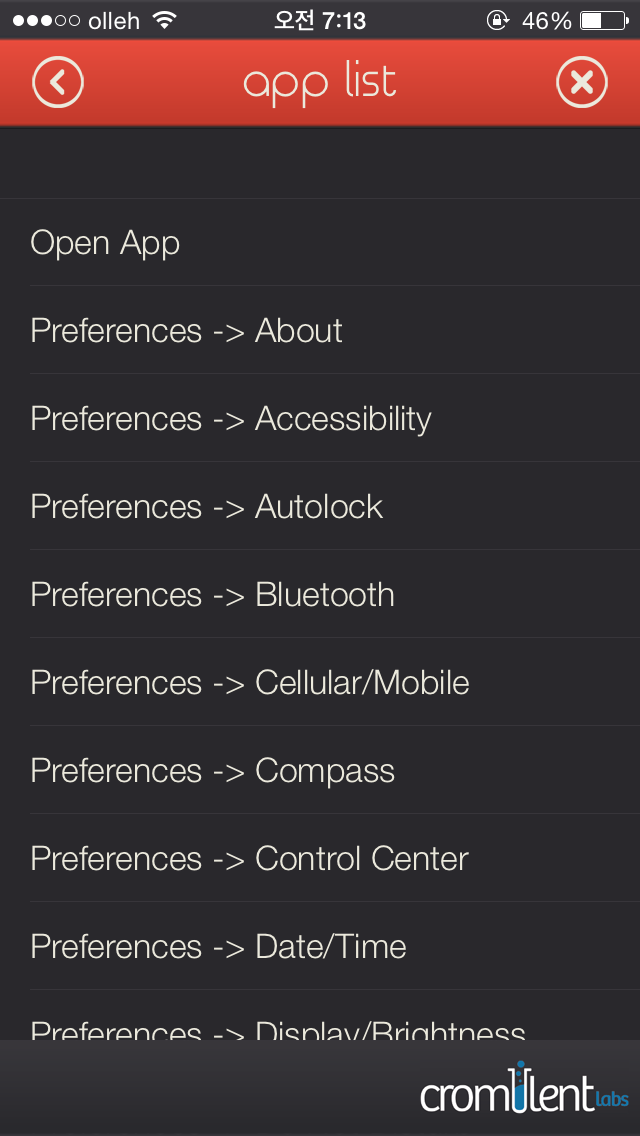Choose Preferences -> Date/Time
Image resolution: width=640 pixels, height=1136 pixels.
(320, 945)
